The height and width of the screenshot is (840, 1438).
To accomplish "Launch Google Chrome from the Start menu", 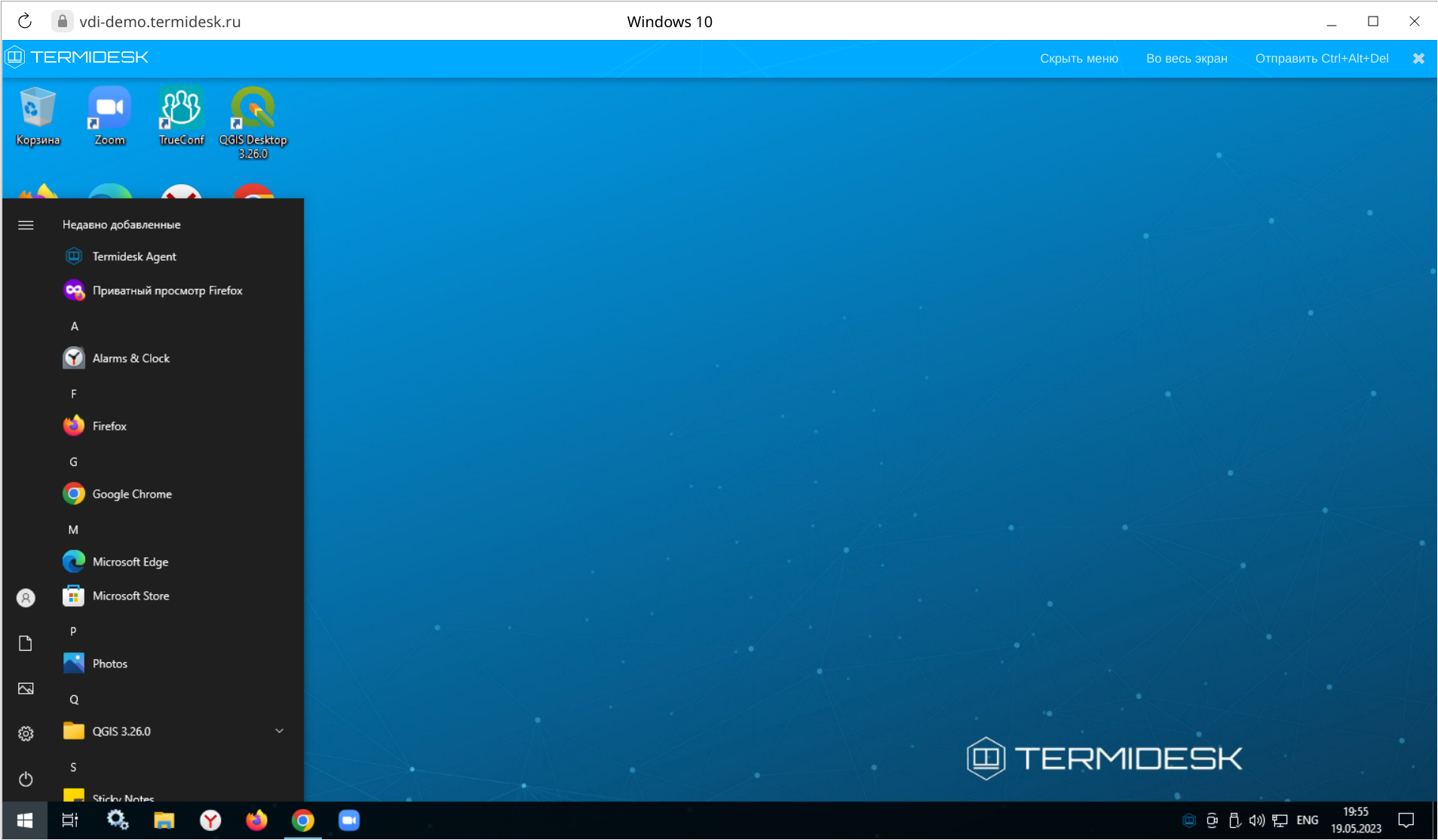I will point(131,494).
